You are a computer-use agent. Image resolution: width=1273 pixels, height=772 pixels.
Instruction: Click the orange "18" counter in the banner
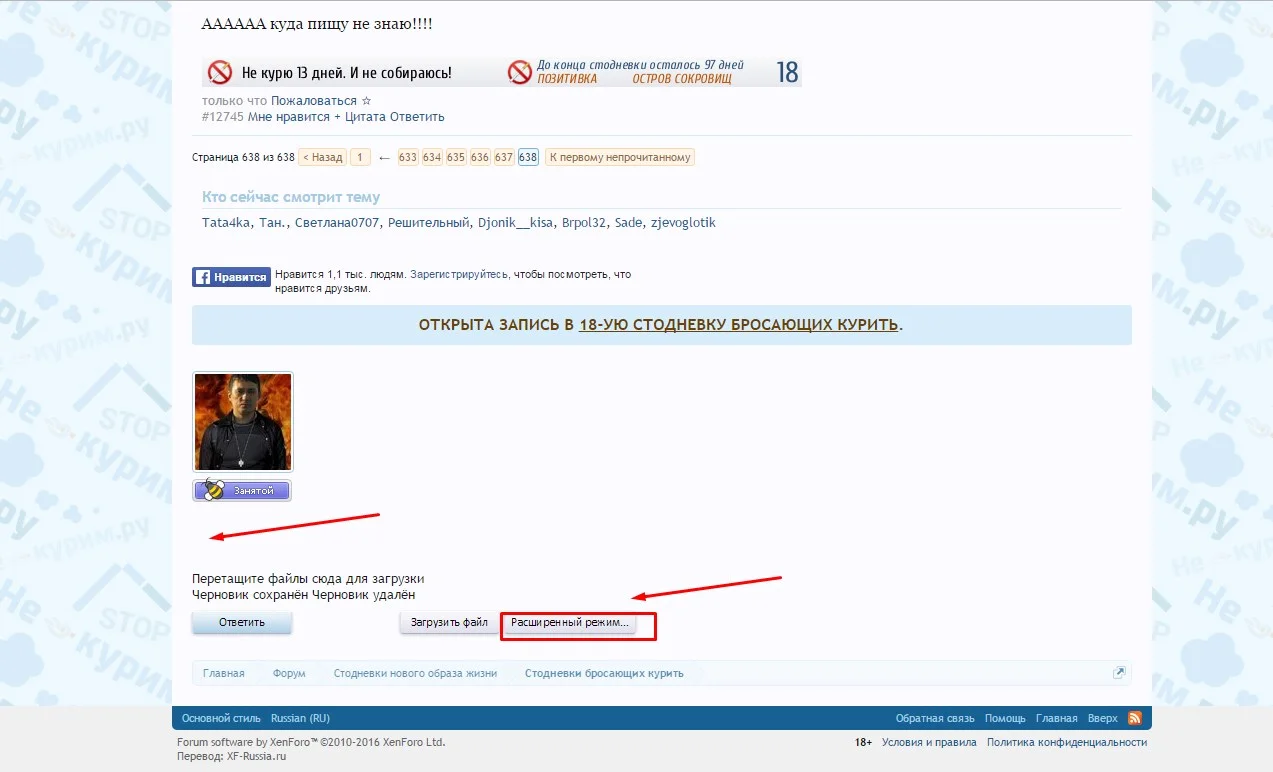(x=786, y=71)
